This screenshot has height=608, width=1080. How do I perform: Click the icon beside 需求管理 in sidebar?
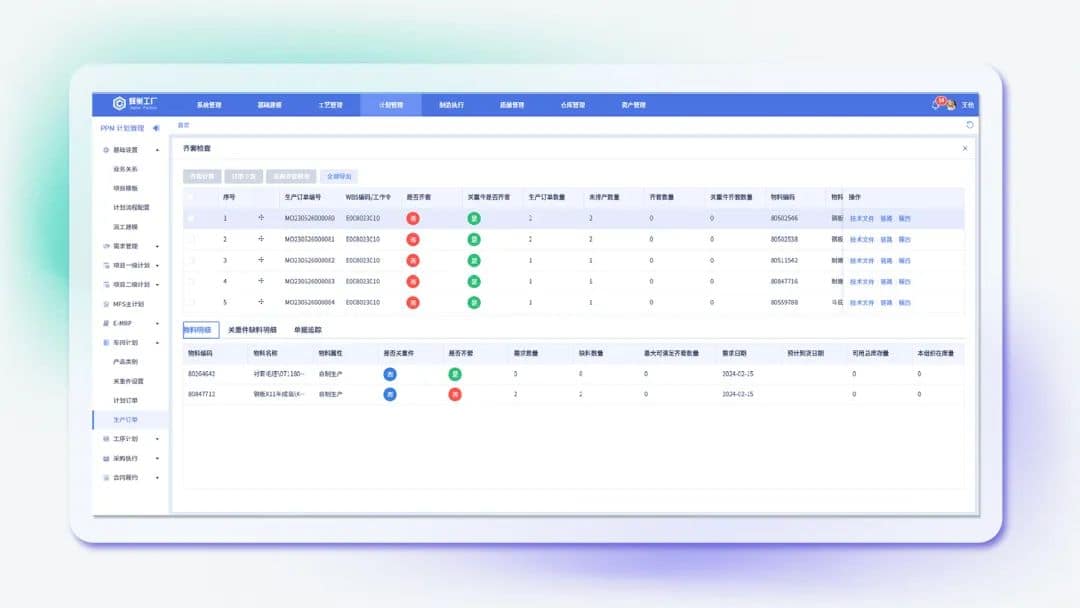(x=106, y=246)
